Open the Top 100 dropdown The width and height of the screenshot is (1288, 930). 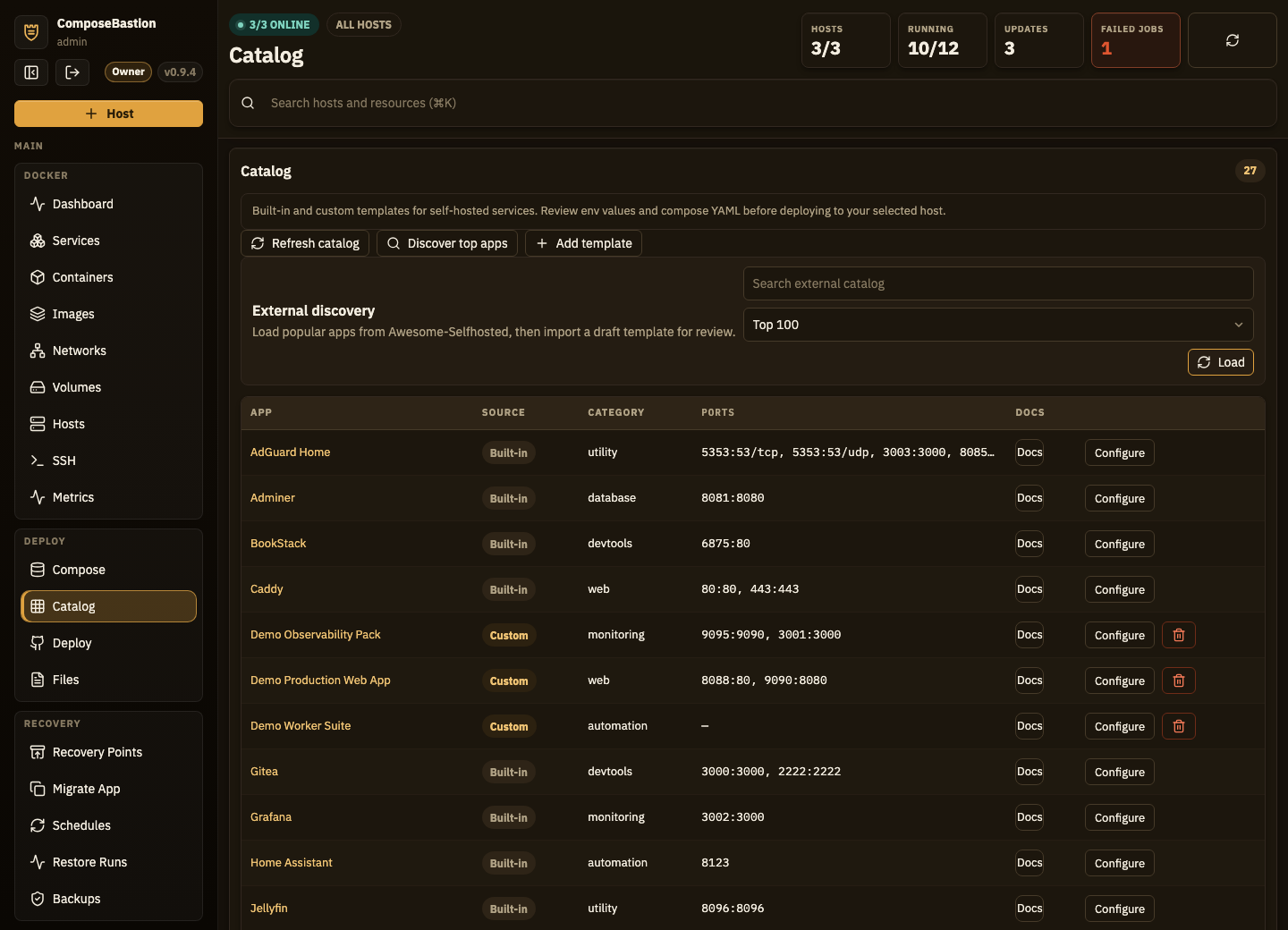point(998,325)
